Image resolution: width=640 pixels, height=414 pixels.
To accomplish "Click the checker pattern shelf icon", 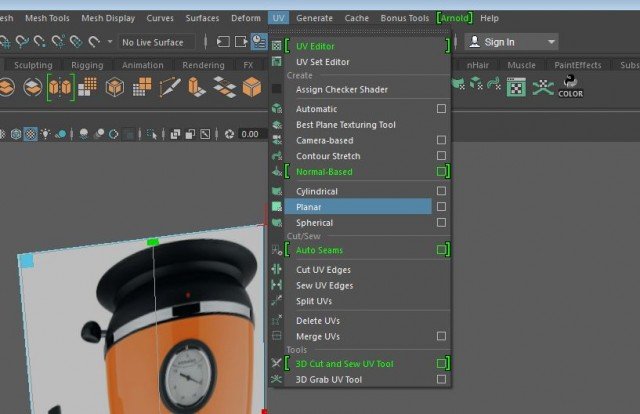I will (516, 88).
